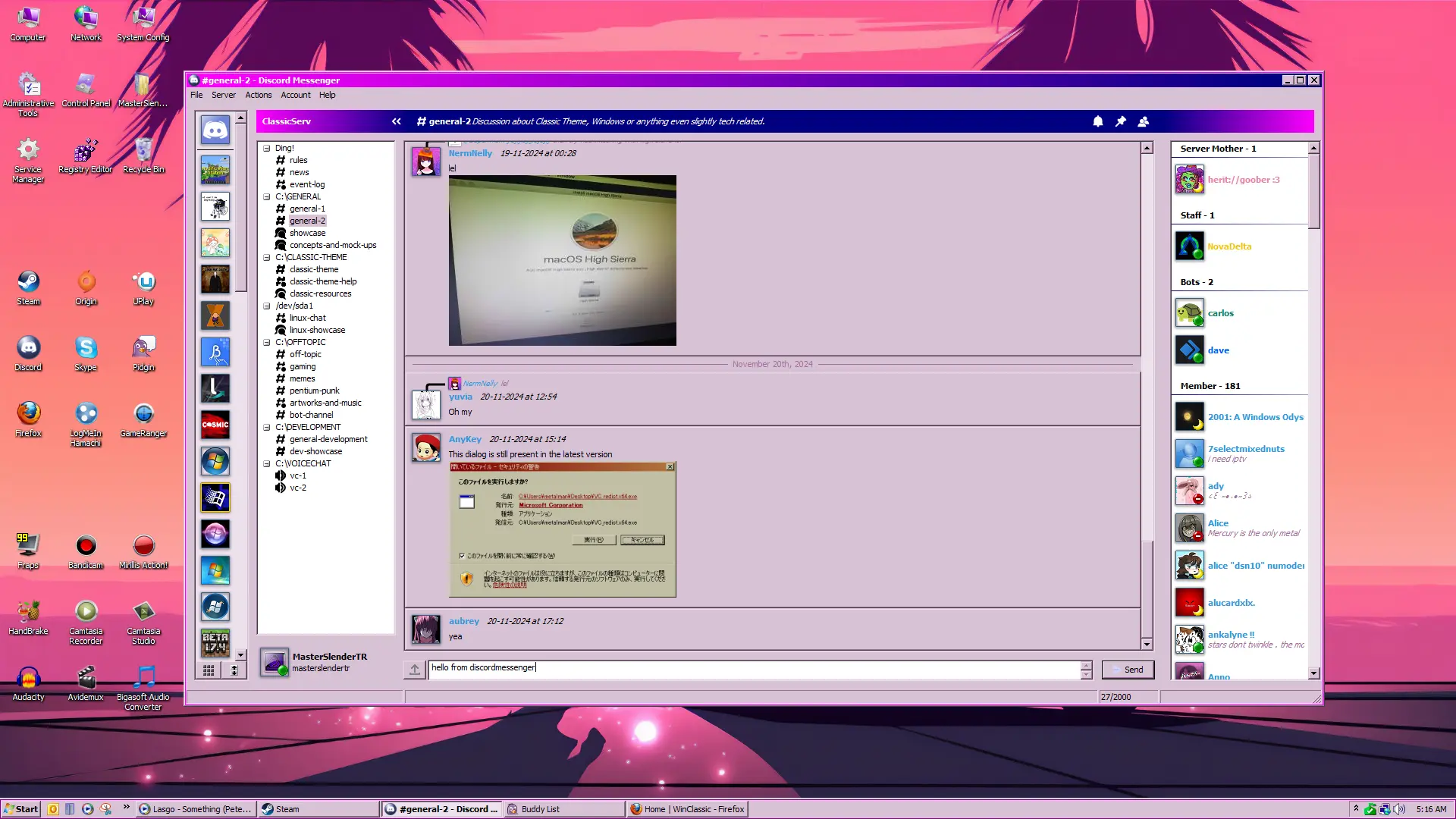The image size is (1456, 819).
Task: Select the showcase channel
Action: pos(307,234)
